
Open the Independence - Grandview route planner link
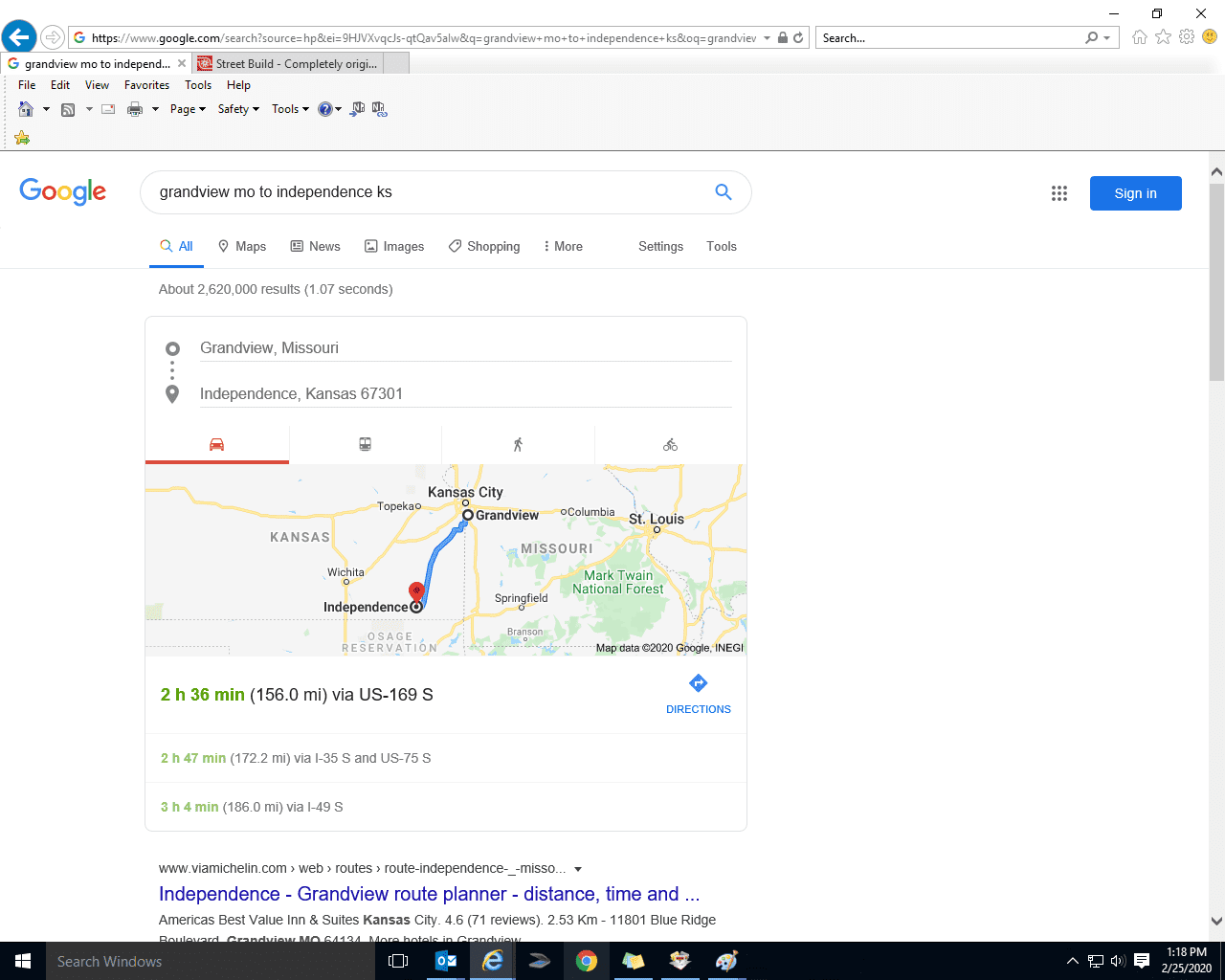[x=430, y=894]
